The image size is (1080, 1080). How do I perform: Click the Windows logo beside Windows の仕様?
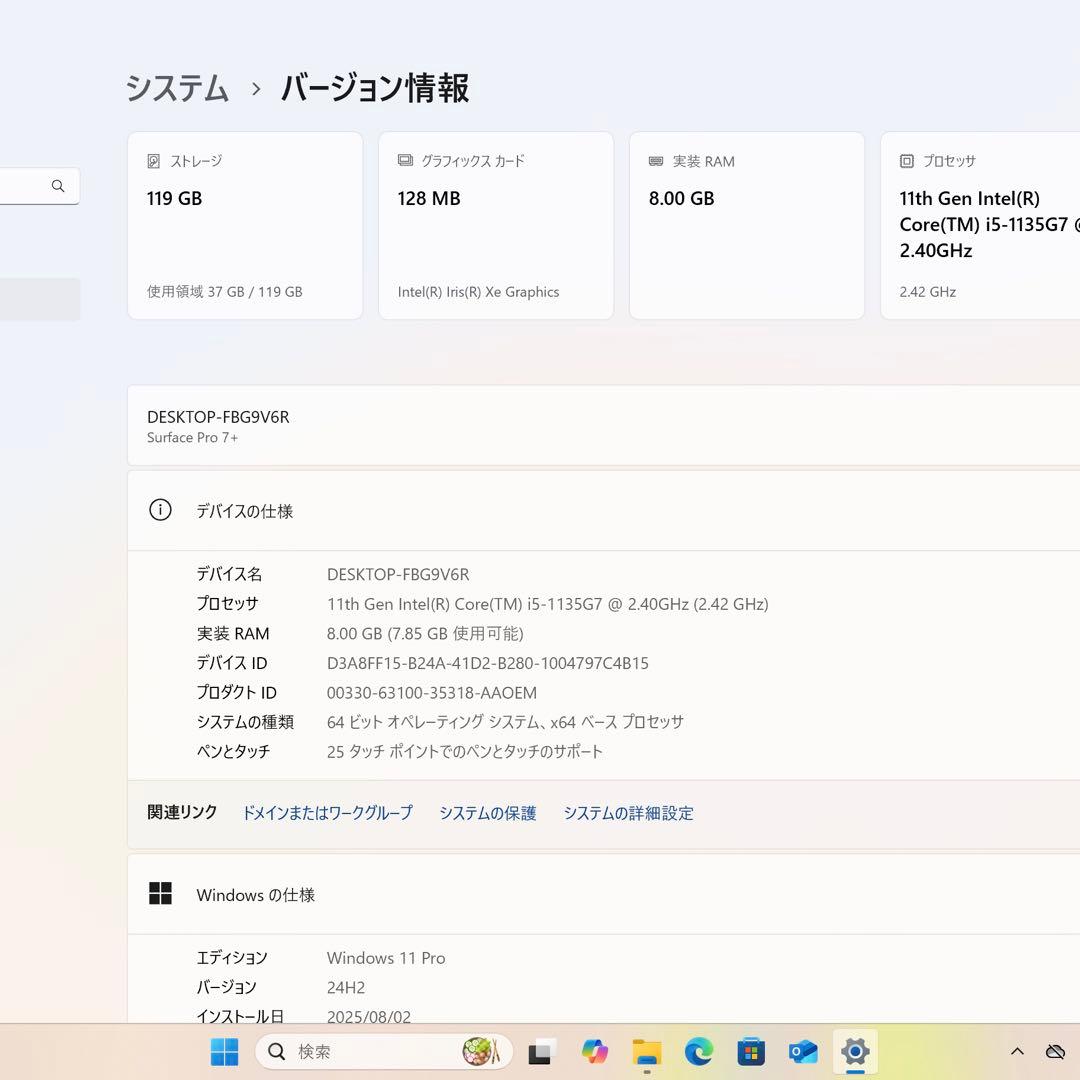tap(160, 893)
